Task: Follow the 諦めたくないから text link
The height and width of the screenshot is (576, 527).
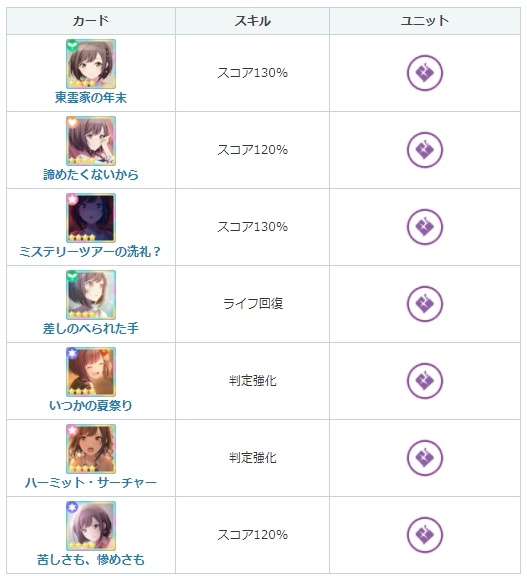Action: tap(91, 174)
